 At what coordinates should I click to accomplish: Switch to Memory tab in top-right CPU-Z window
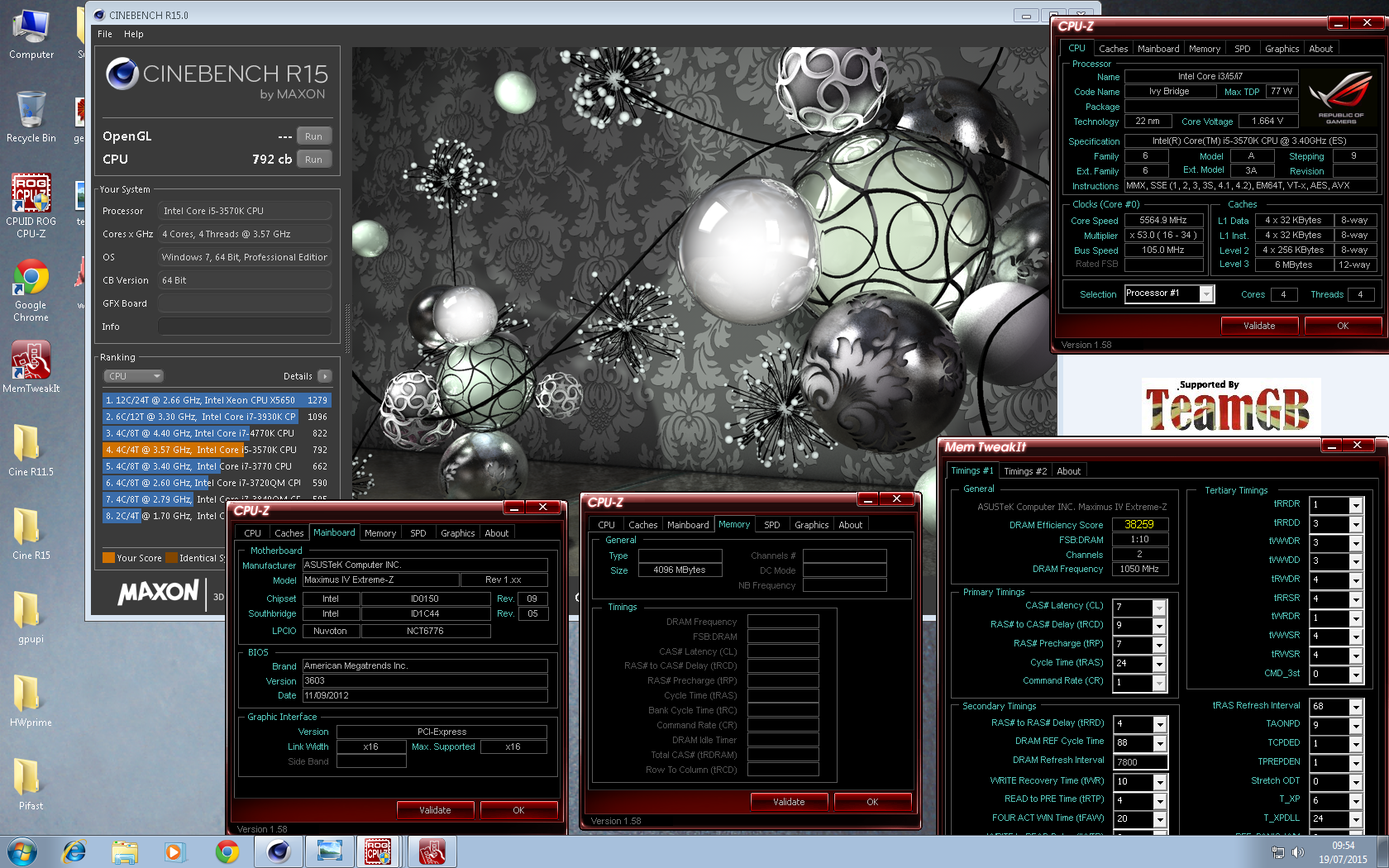click(1204, 49)
